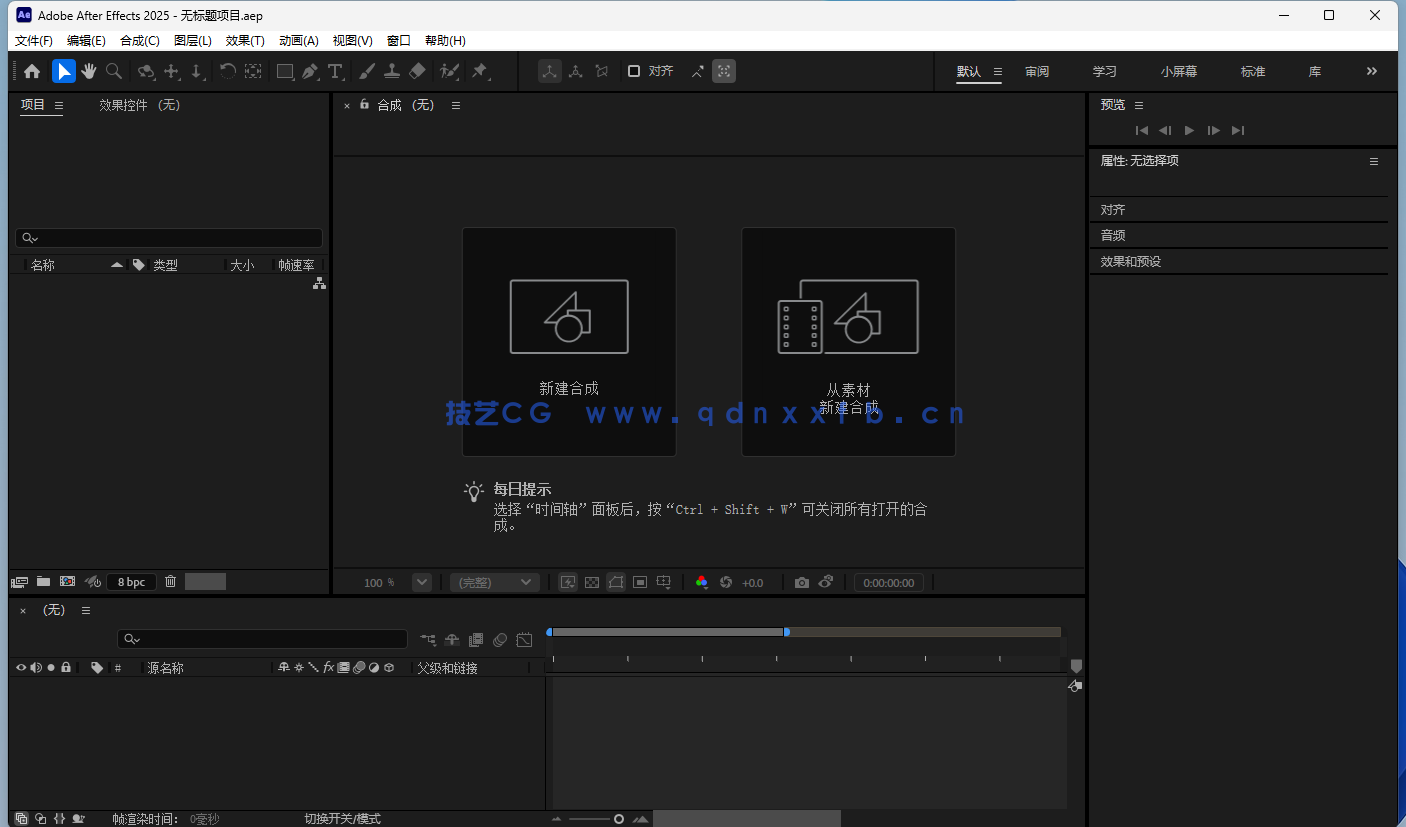The width and height of the screenshot is (1406, 827).
Task: Select the Zoom tool
Action: click(x=113, y=71)
